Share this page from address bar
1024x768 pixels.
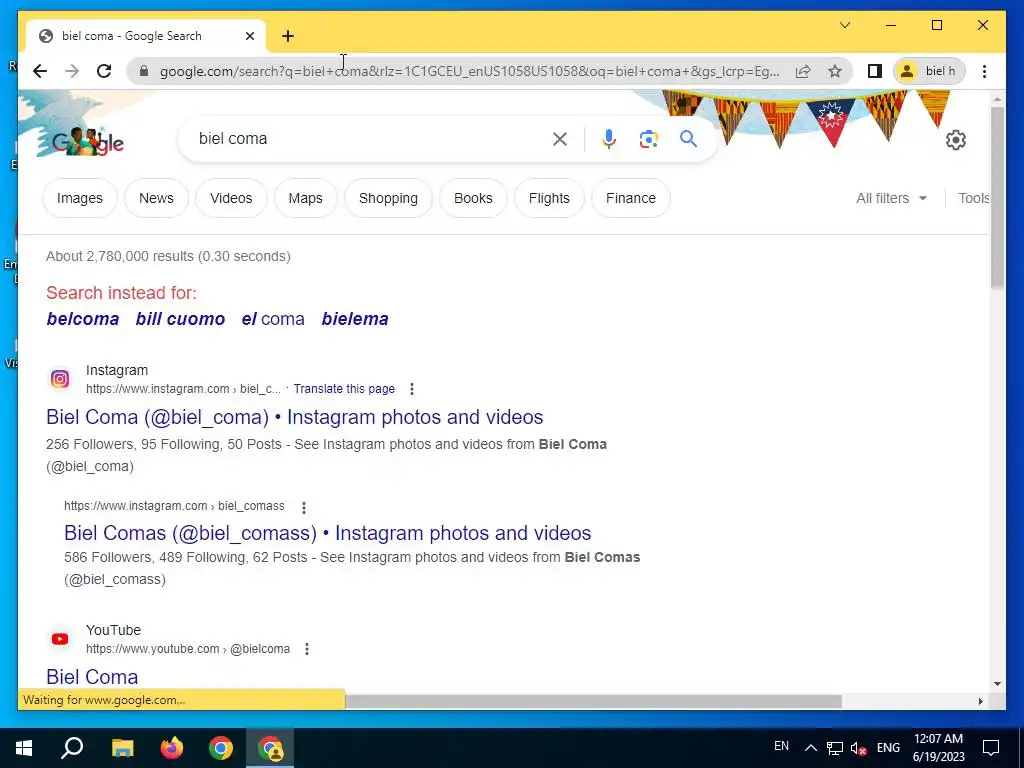(x=803, y=71)
